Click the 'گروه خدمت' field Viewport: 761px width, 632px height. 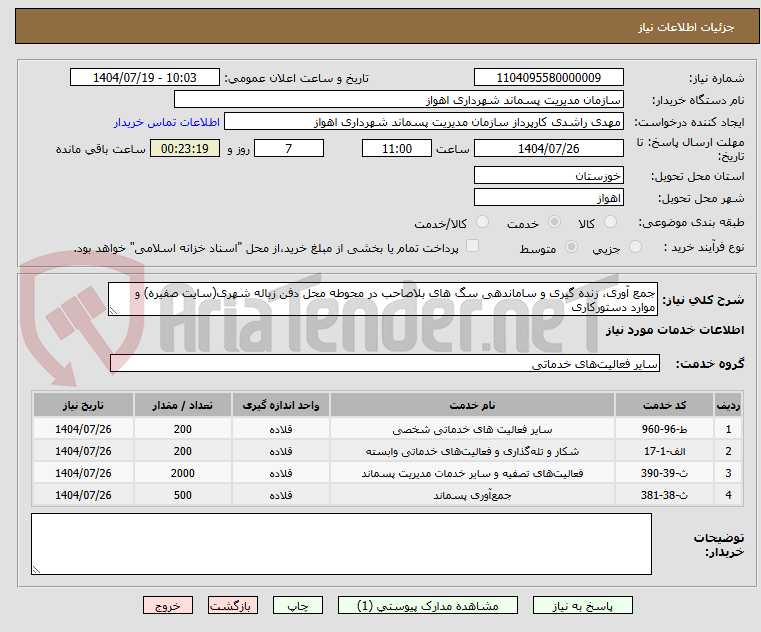click(385, 364)
